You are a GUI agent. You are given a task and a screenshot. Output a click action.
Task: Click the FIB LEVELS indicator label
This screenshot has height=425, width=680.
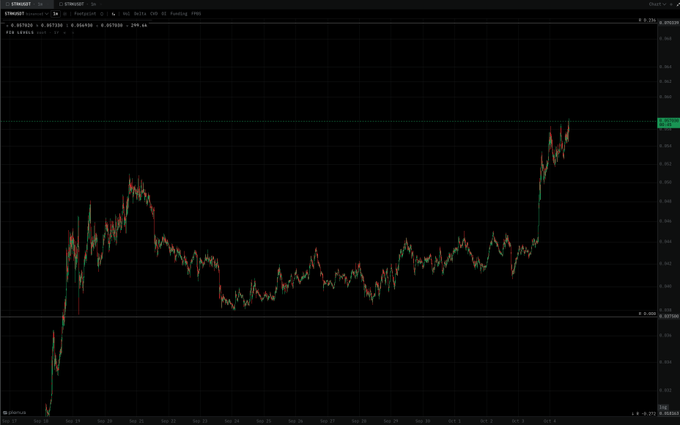(x=20, y=33)
